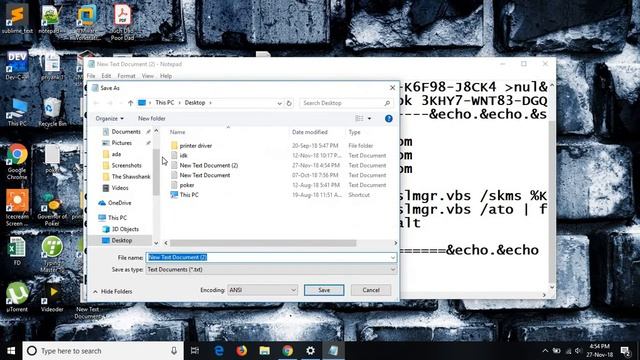This screenshot has height=360, width=640.
Task: Click the Windows Start button
Action: tap(11, 351)
